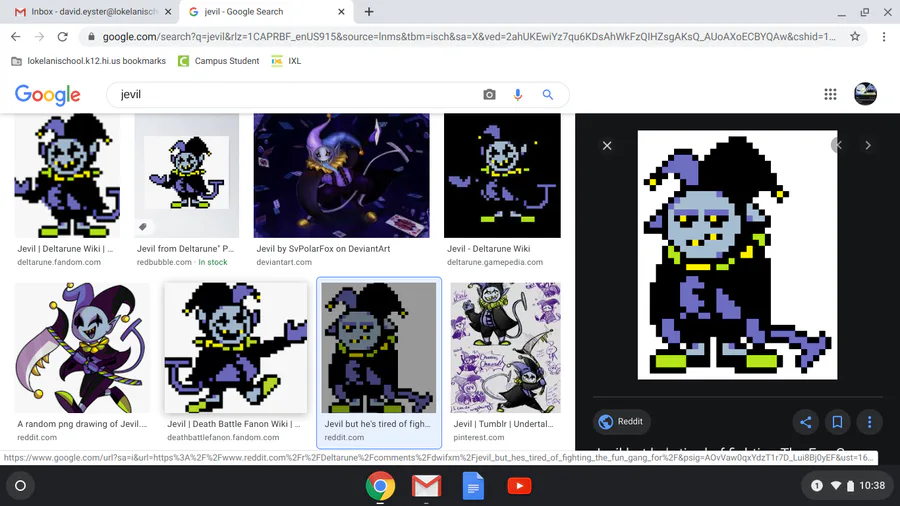Image resolution: width=900 pixels, height=506 pixels.
Task: Start voice search with the microphone icon
Action: coord(518,95)
